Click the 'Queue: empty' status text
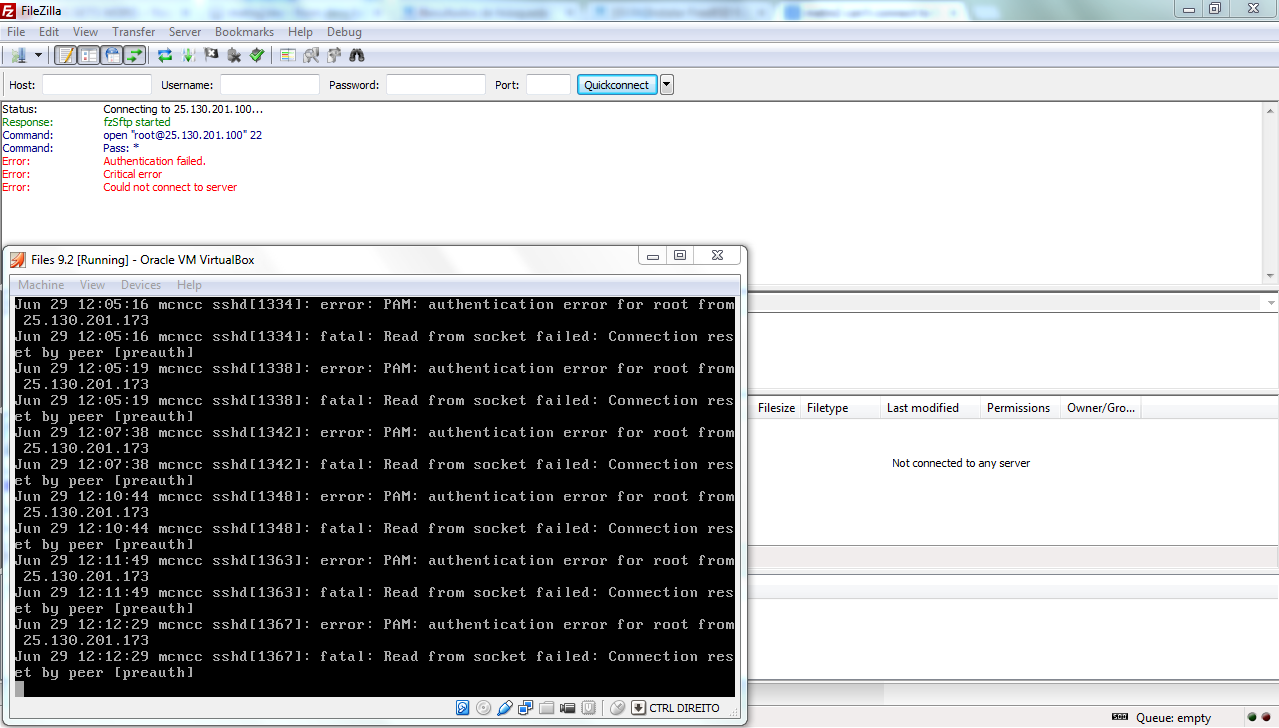Image resolution: width=1279 pixels, height=728 pixels. click(x=1174, y=718)
